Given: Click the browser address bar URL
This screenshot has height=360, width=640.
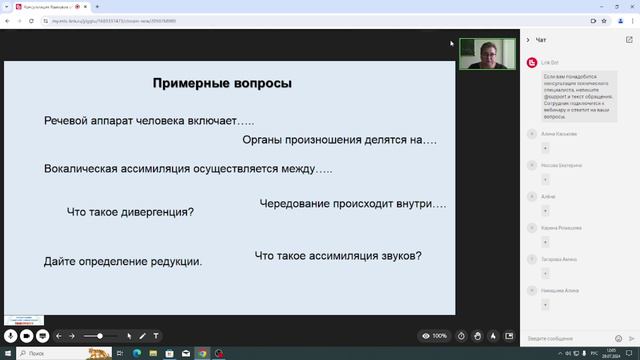Looking at the screenshot, I should point(114,21).
